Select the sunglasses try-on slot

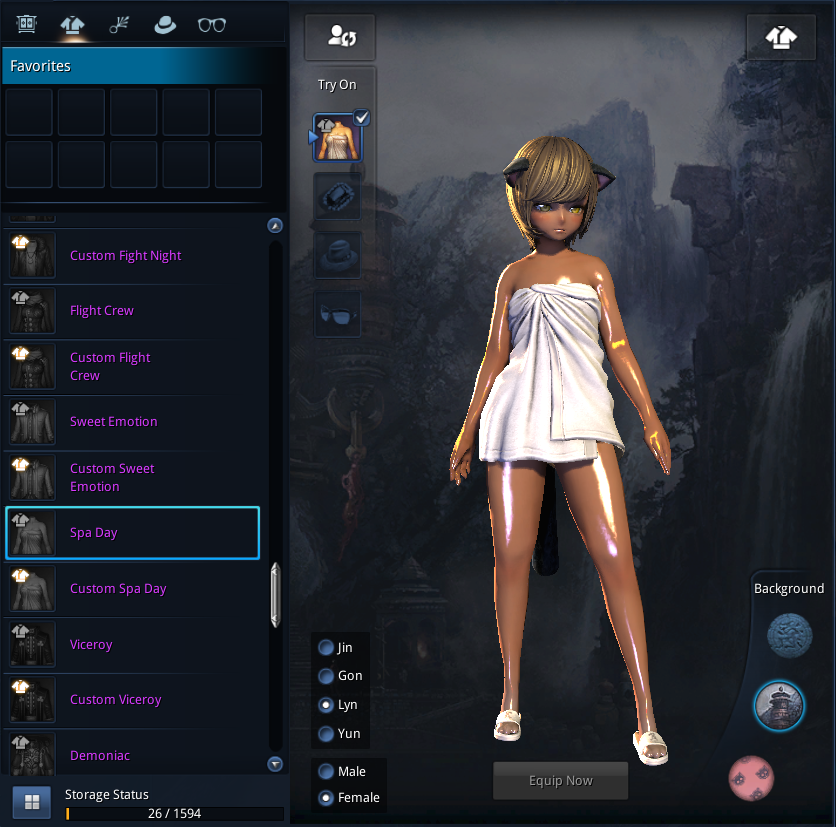click(x=337, y=315)
